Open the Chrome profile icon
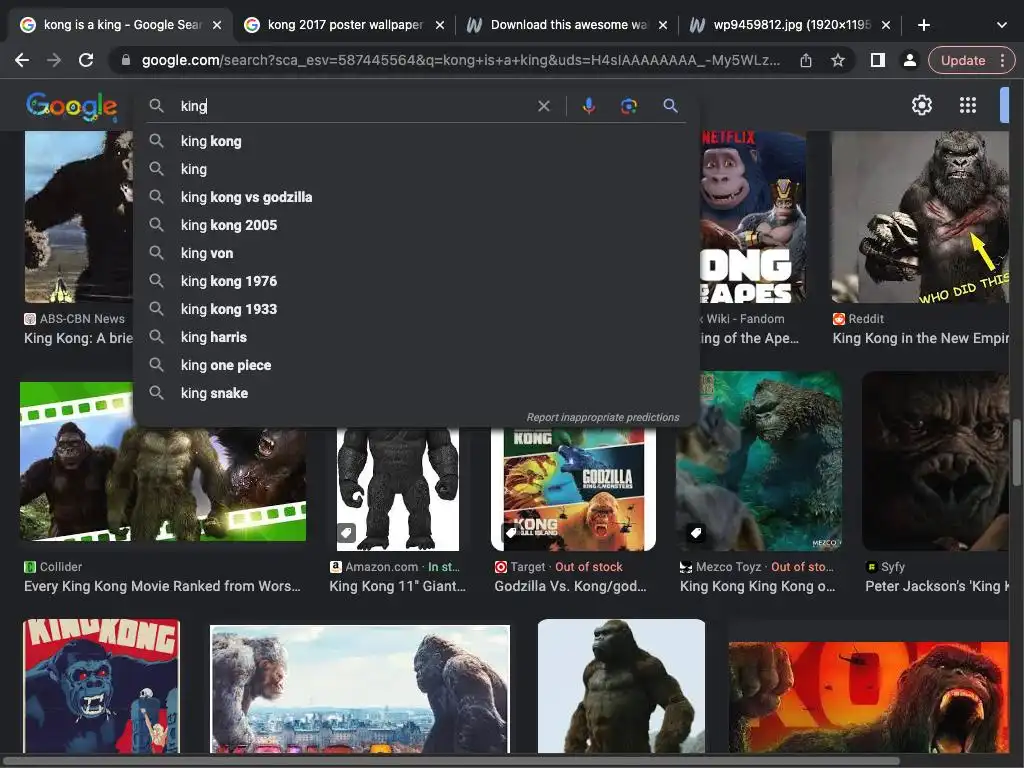The image size is (1024, 768). click(x=909, y=61)
